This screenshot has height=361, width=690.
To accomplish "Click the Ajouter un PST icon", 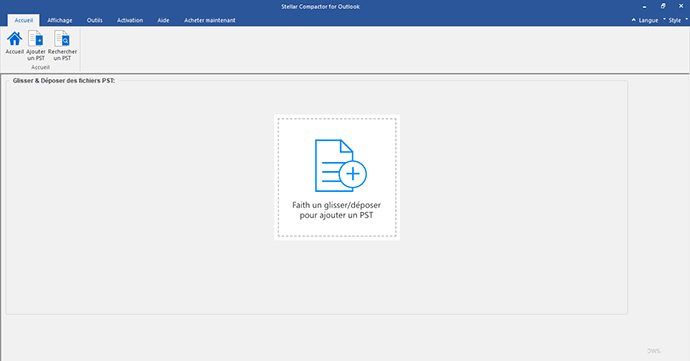I will point(36,39).
